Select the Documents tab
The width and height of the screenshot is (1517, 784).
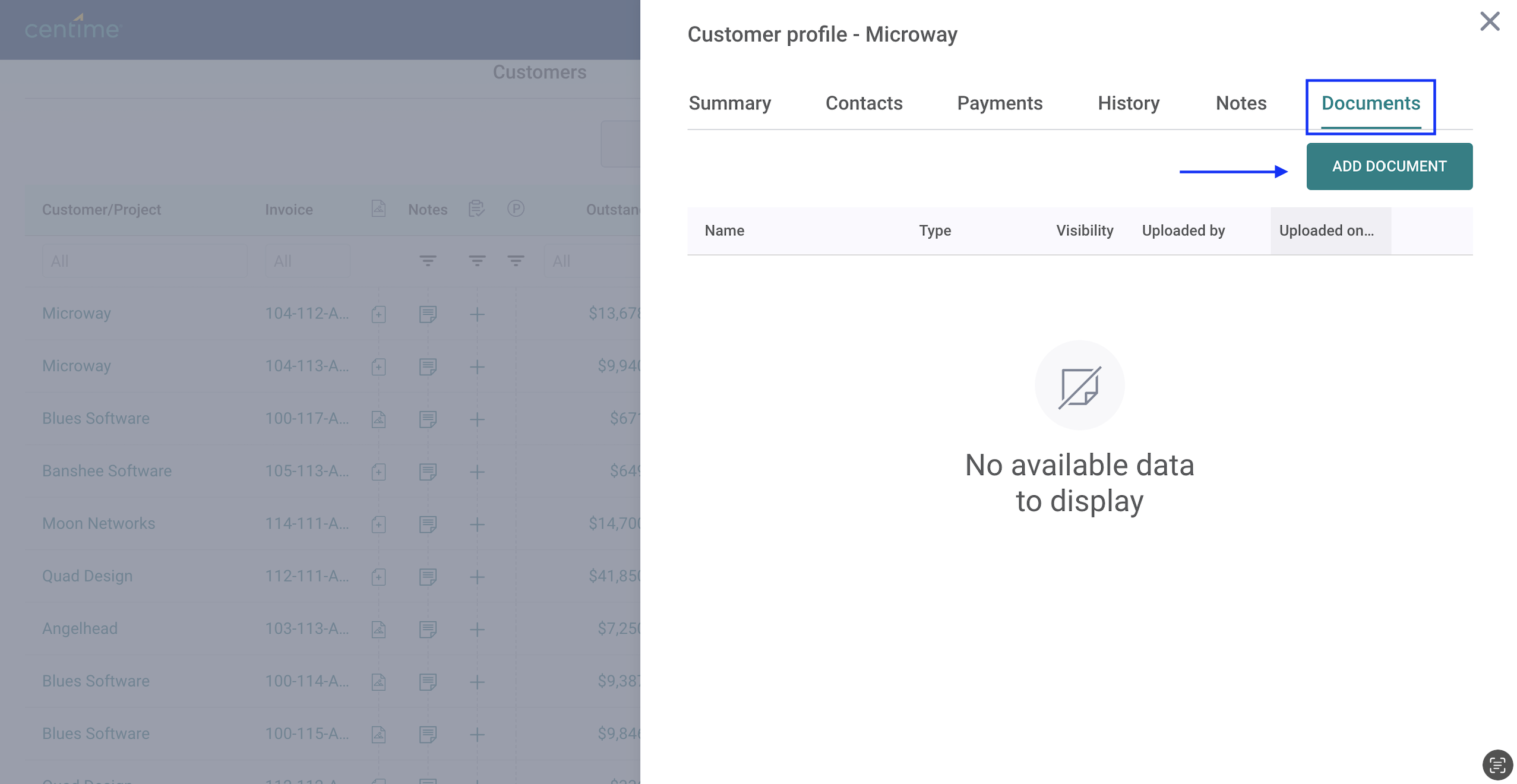tap(1370, 103)
